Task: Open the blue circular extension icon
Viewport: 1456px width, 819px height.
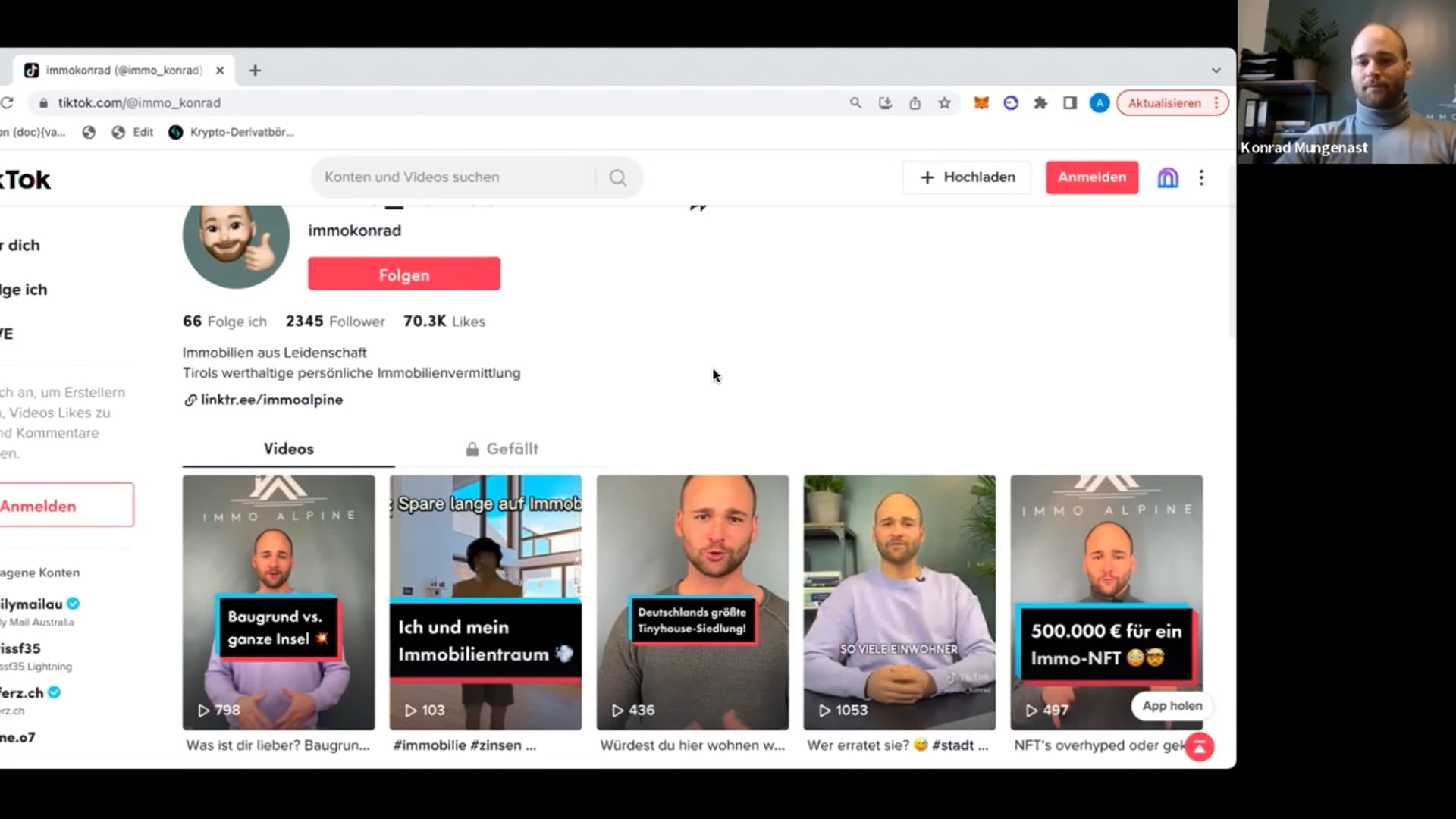Action: [1011, 102]
